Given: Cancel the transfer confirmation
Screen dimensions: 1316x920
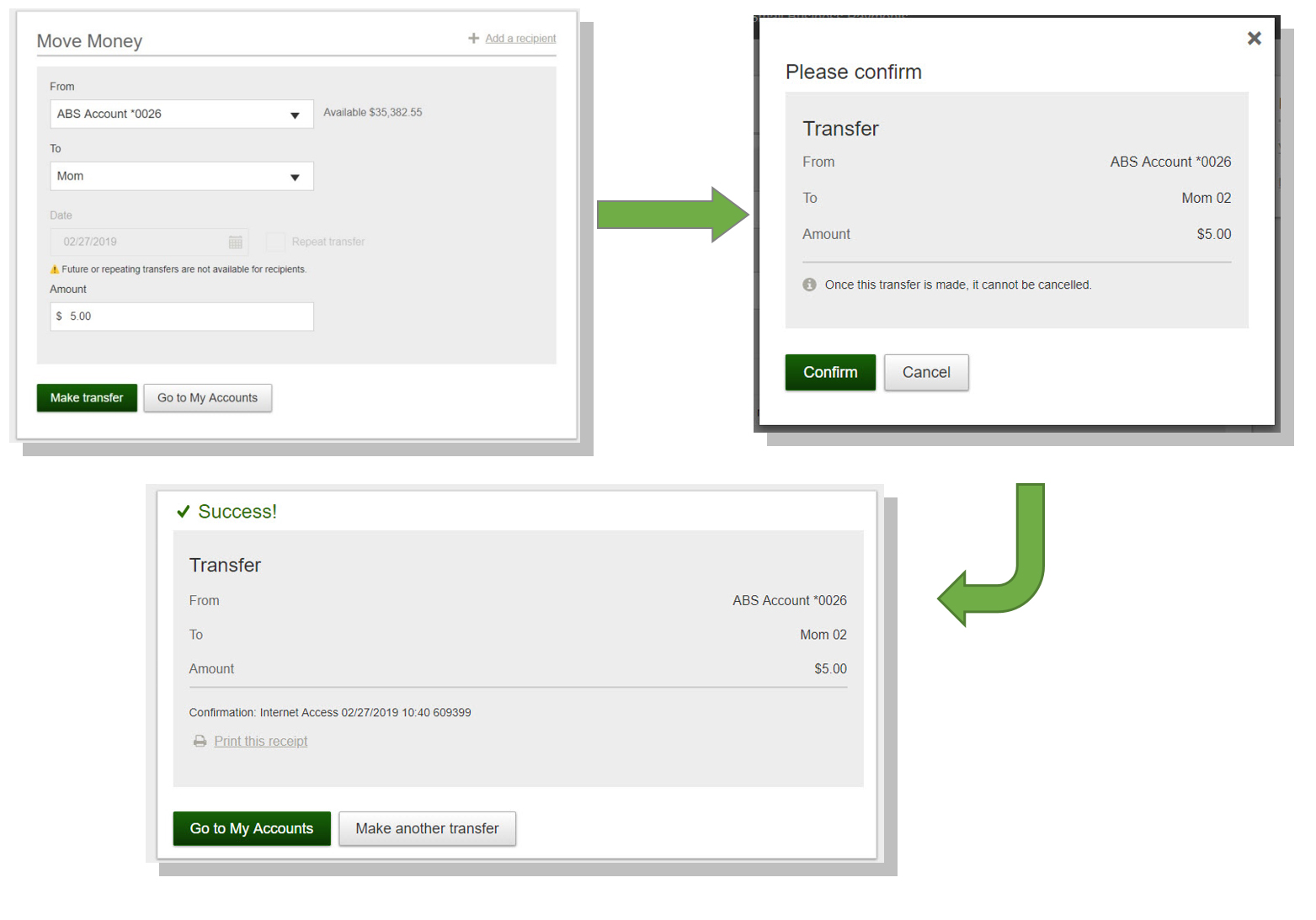Looking at the screenshot, I should click(x=925, y=373).
